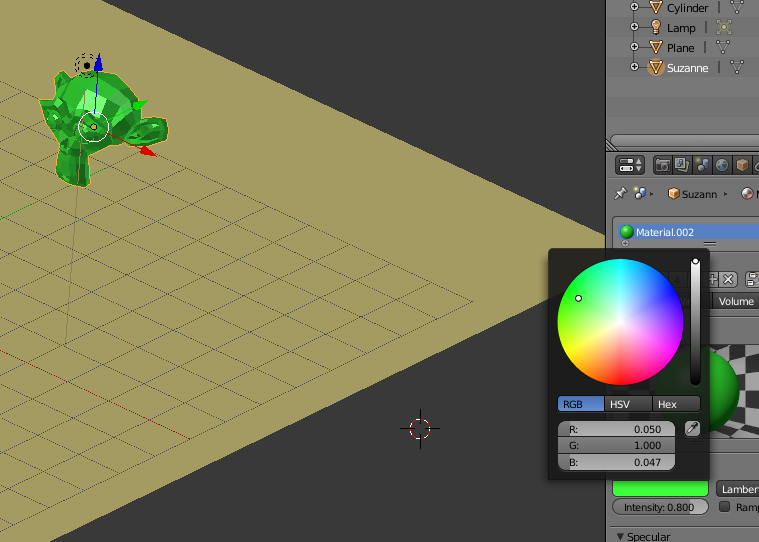The image size is (759, 542).
Task: Unlink material with the X button
Action: click(729, 279)
